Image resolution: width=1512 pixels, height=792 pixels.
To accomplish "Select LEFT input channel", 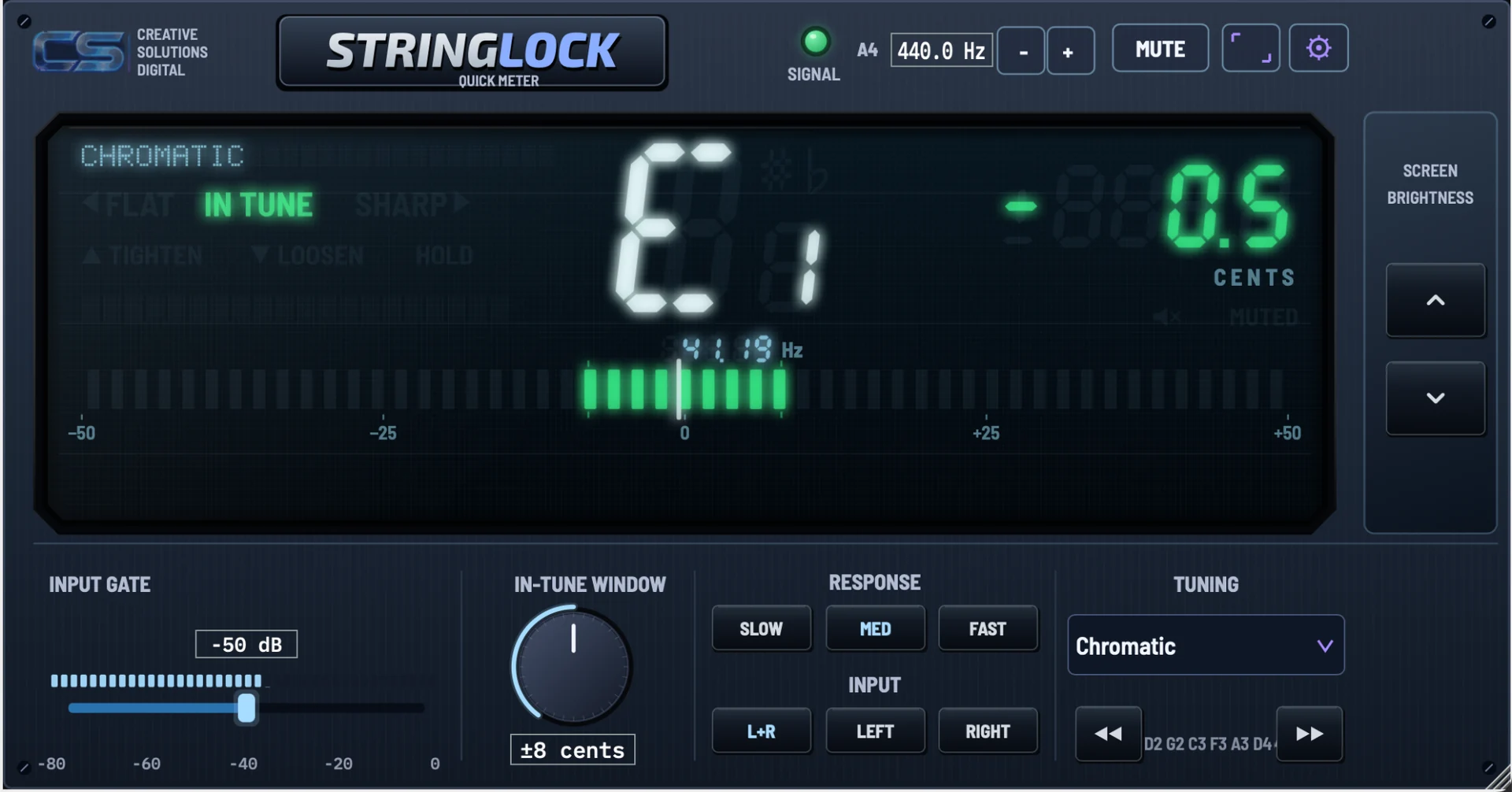I will tap(875, 731).
